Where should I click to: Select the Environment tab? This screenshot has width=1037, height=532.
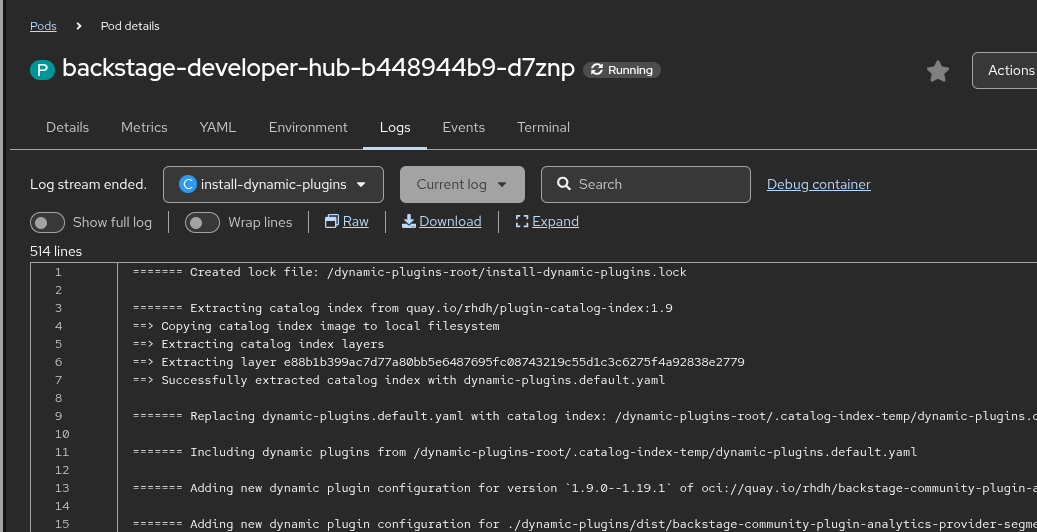click(308, 127)
